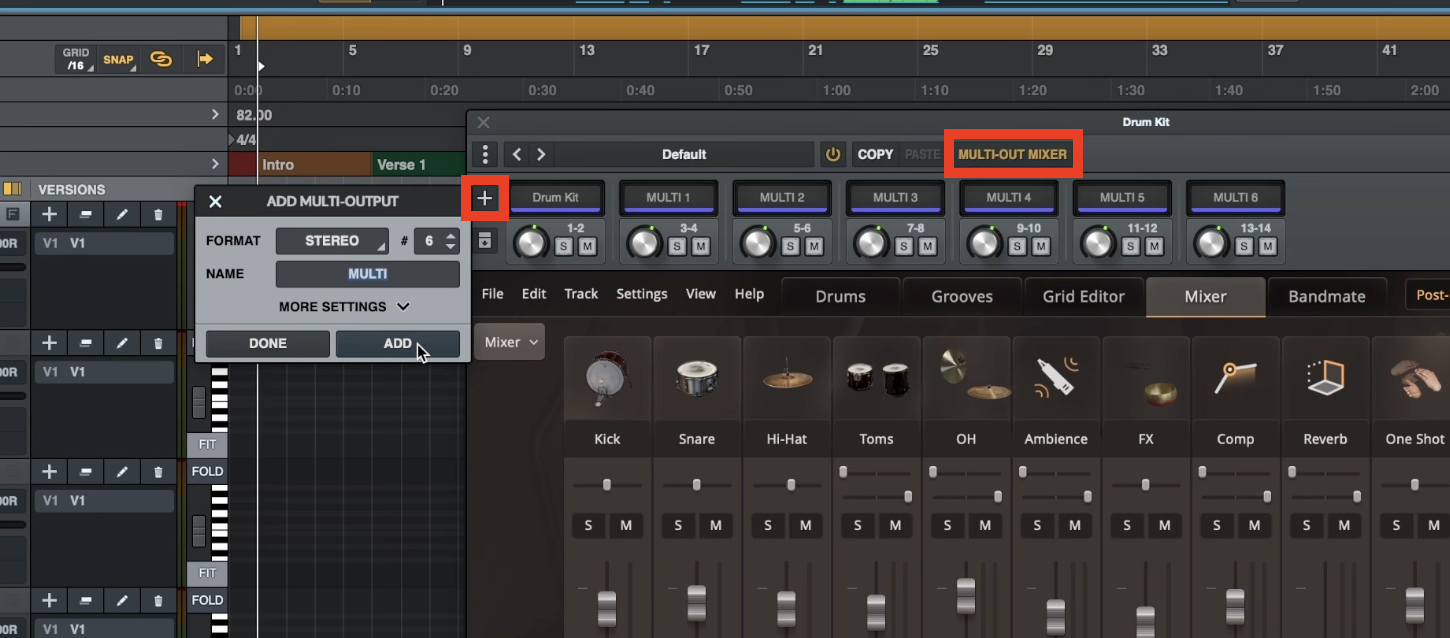Click the COPY button in the plugin header
The image size is (1450, 638).
click(875, 154)
